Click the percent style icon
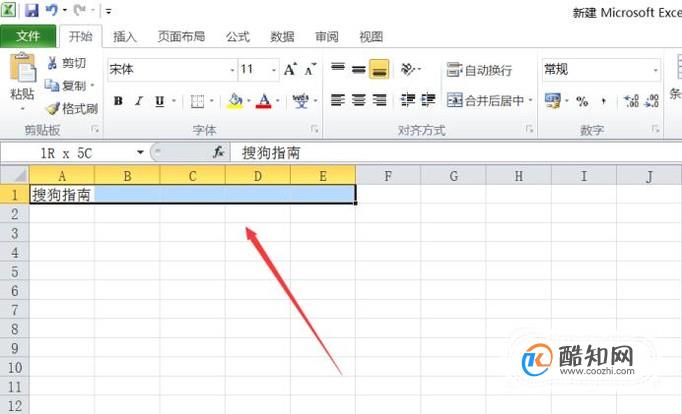The height and width of the screenshot is (414, 682). point(582,102)
